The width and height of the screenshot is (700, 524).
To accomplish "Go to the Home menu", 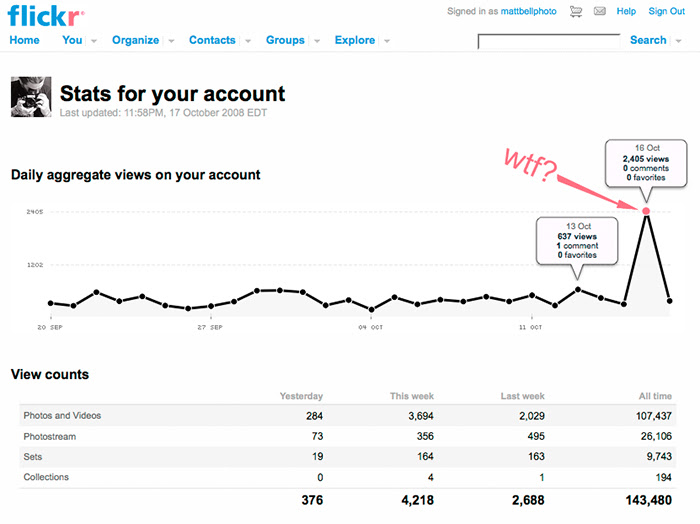I will [x=25, y=40].
